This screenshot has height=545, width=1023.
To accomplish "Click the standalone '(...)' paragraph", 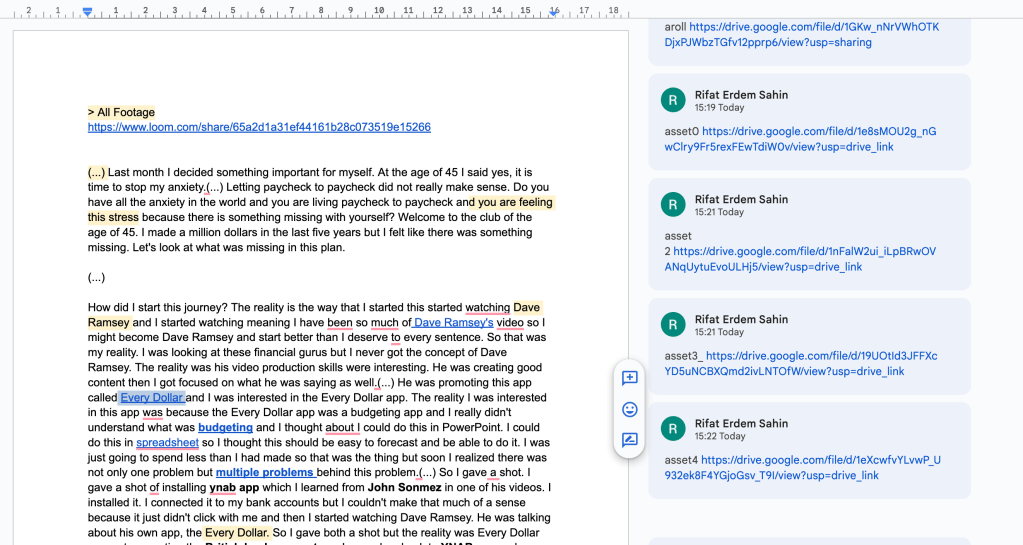I will point(97,277).
